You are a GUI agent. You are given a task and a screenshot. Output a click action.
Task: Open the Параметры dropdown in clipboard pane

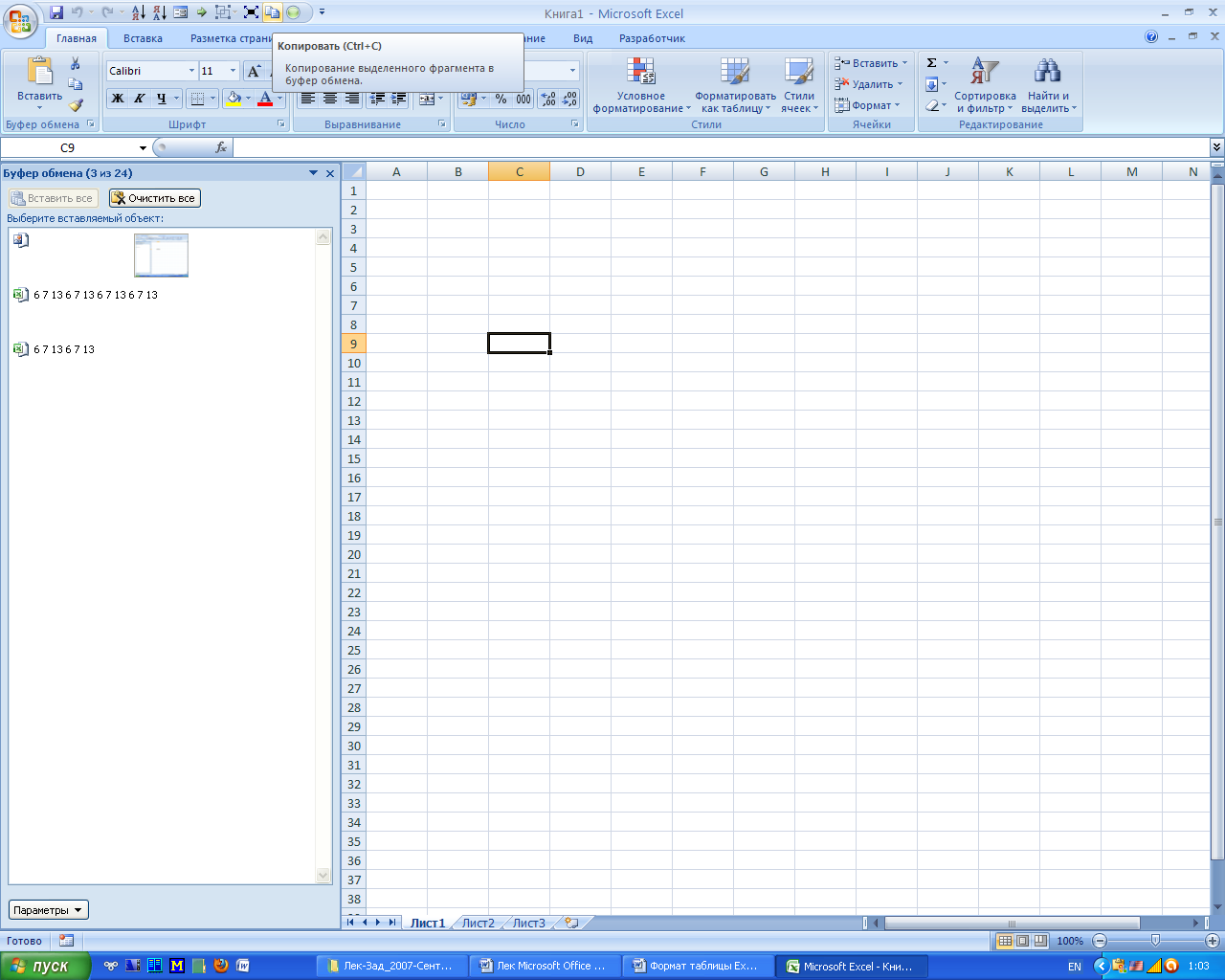coord(48,910)
